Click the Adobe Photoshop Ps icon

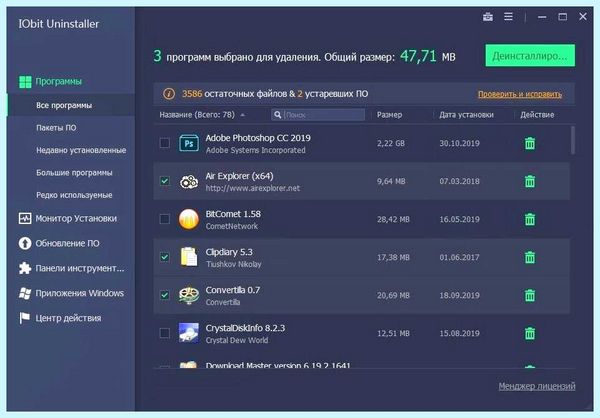coord(189,144)
